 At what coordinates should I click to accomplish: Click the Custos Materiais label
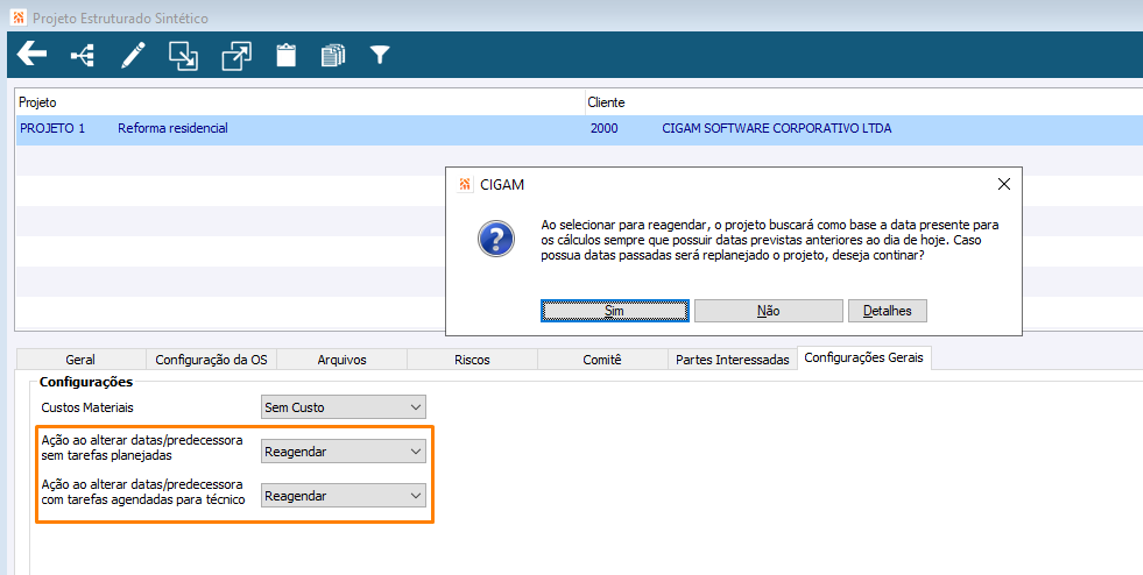[x=87, y=407]
